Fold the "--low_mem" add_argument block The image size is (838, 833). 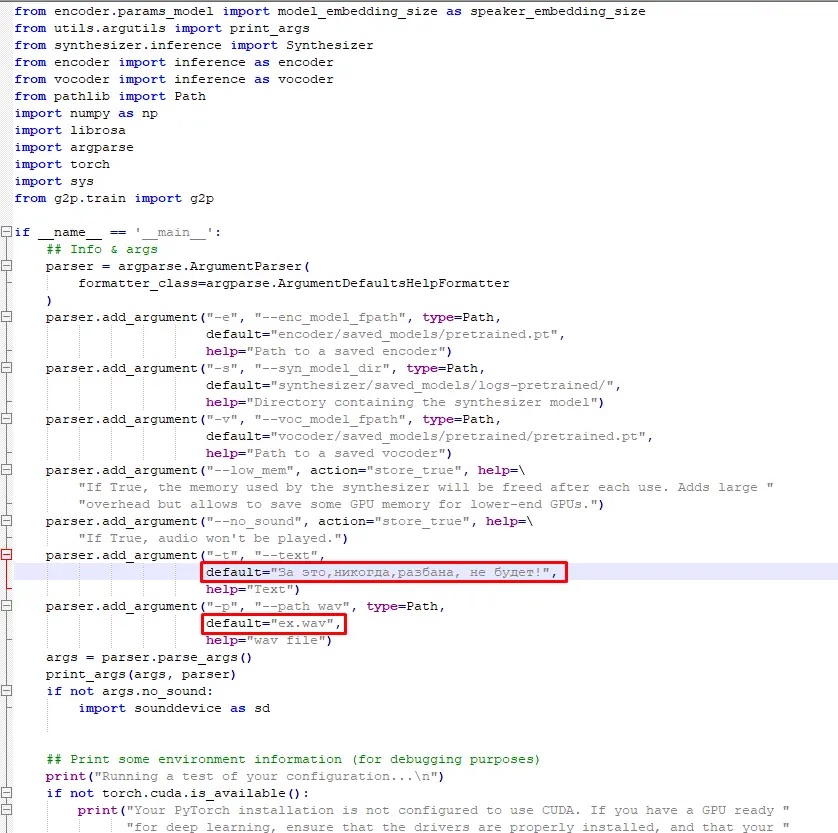click(x=6, y=470)
